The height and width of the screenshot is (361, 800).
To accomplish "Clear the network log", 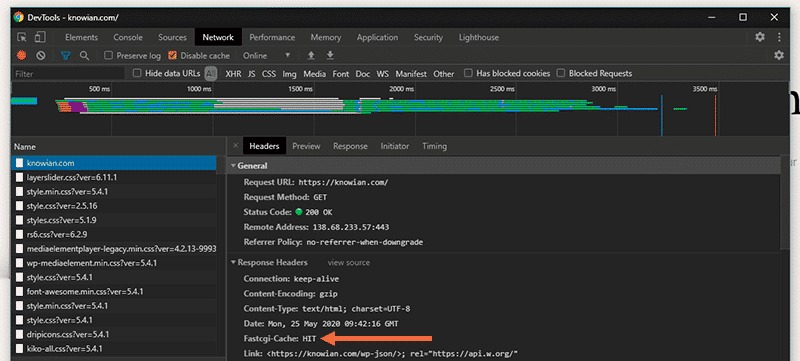I will tap(41, 56).
